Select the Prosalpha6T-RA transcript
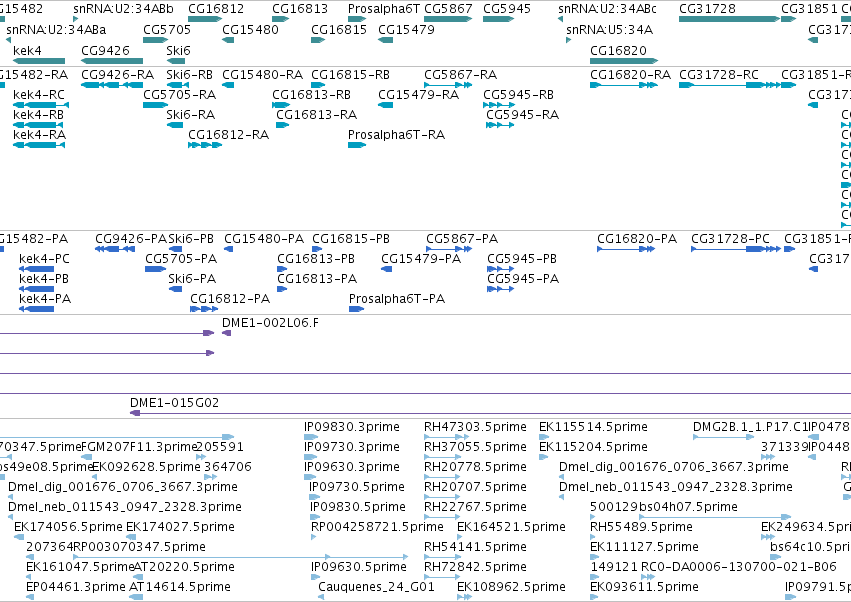Screen dimensions: 851x602 (357, 145)
